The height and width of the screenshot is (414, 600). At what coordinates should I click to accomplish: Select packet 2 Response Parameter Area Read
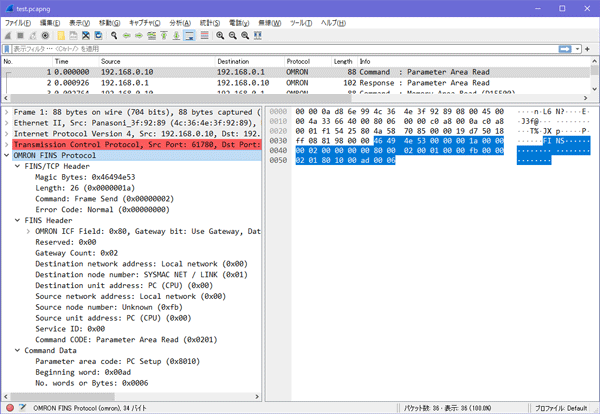[296, 83]
